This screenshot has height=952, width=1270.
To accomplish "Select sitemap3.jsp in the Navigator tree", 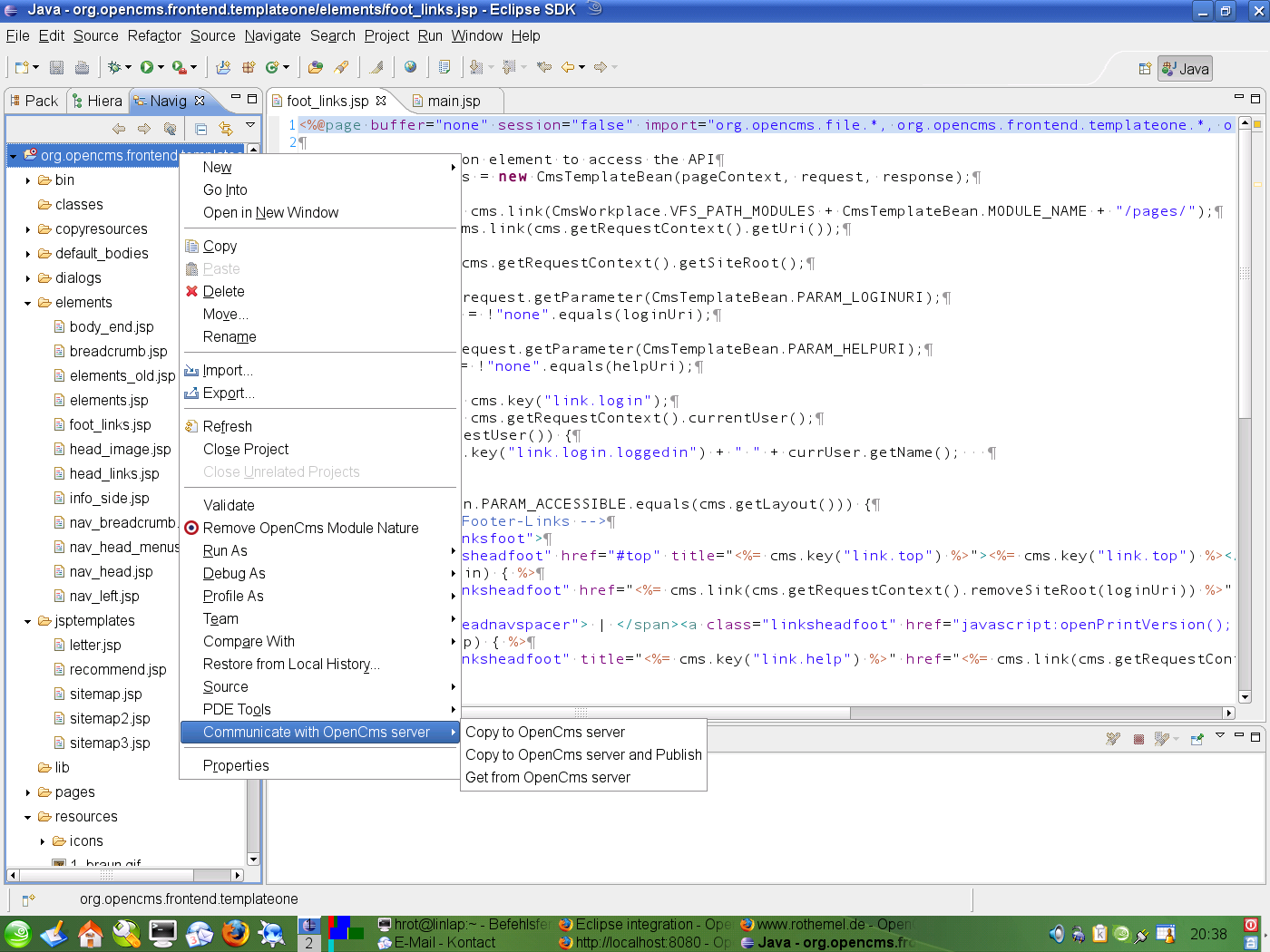I will pyautogui.click(x=110, y=743).
